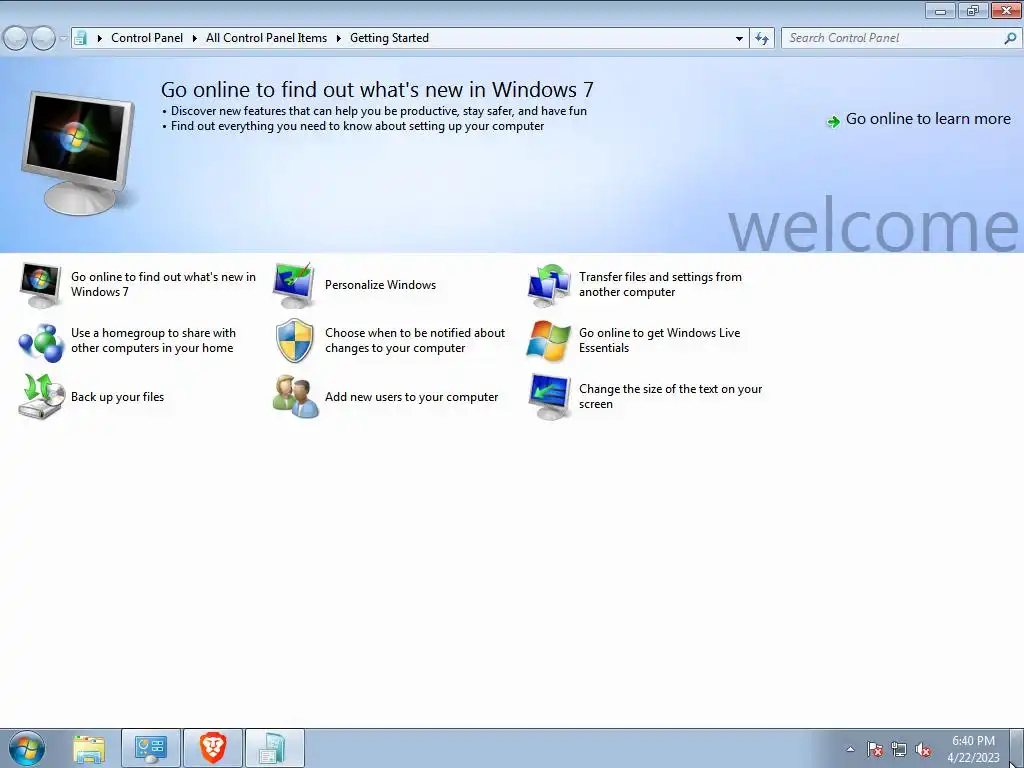
Task: Select the Add new users people icon
Action: (x=296, y=396)
